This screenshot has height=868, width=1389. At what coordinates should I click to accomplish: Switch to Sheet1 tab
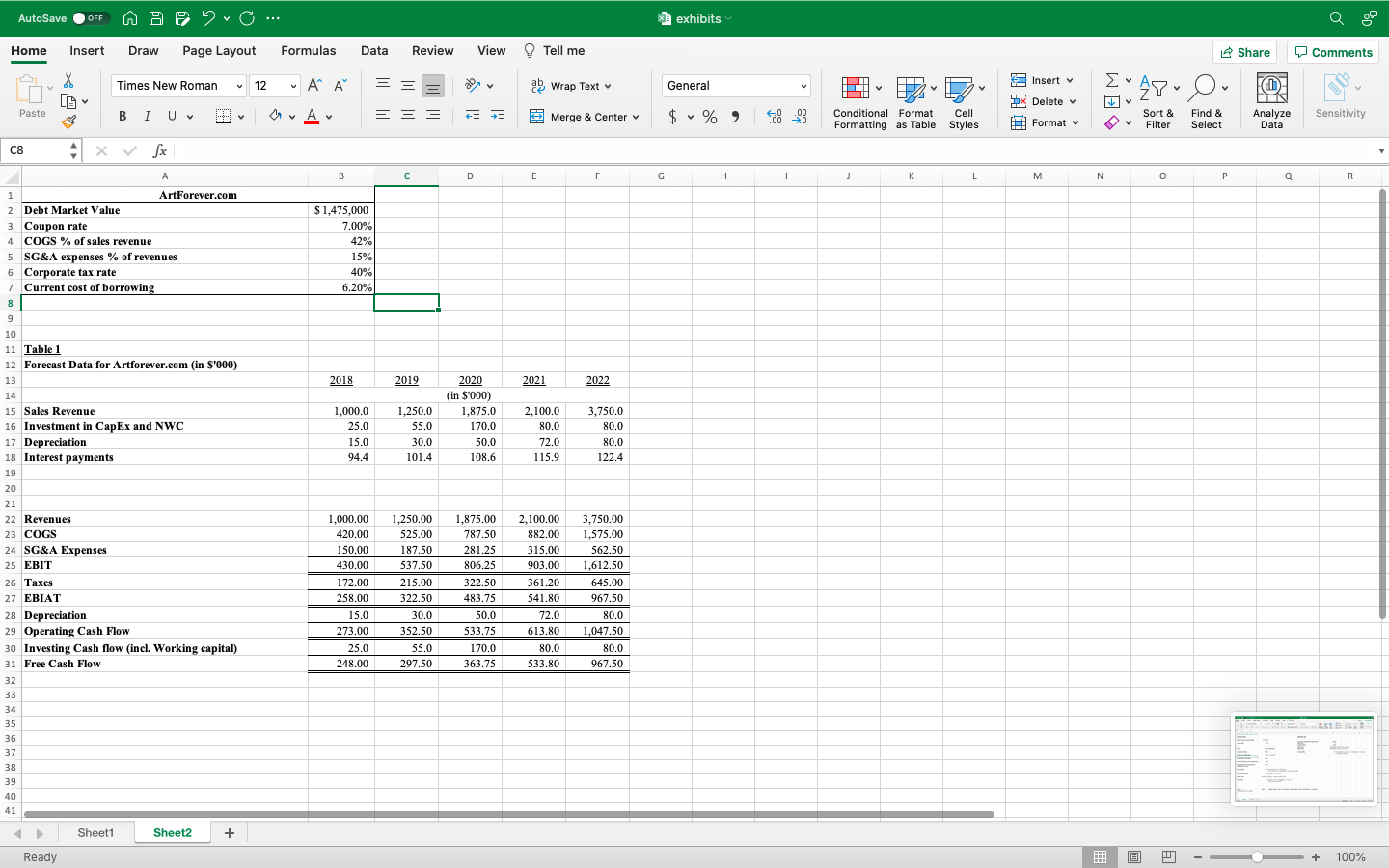(x=95, y=833)
